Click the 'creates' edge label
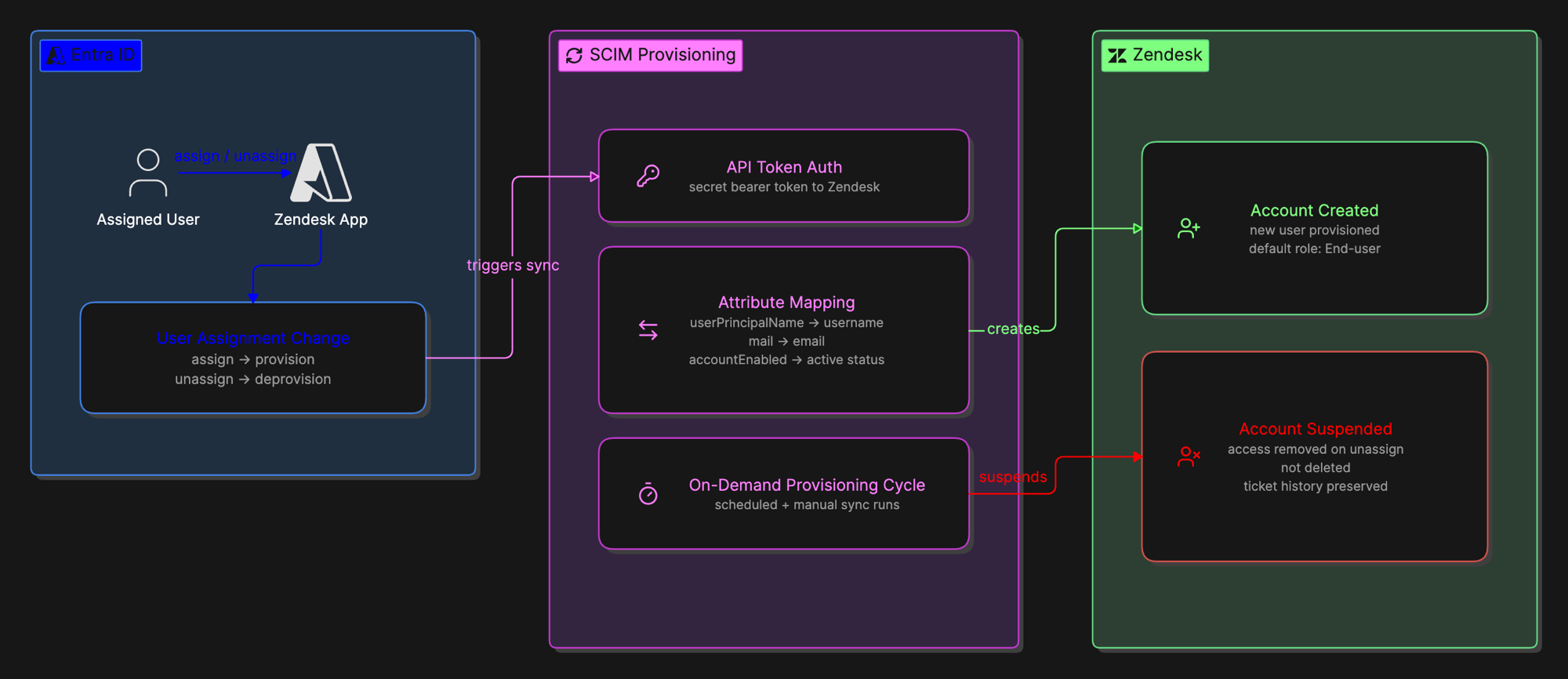 (1013, 329)
